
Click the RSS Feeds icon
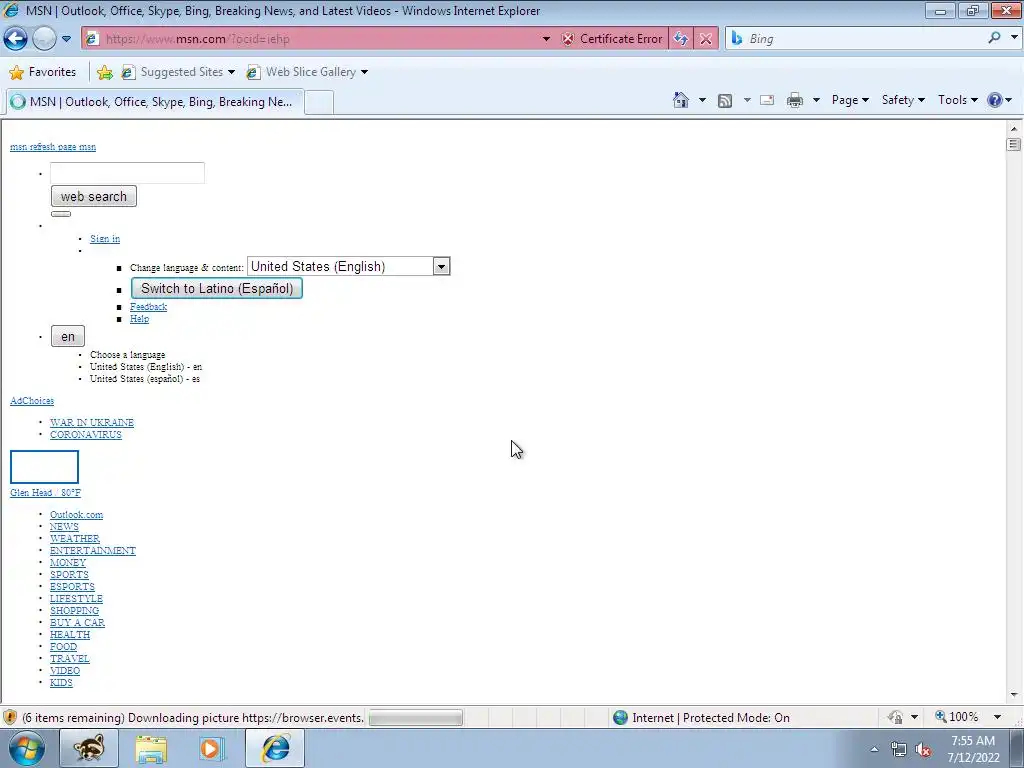tap(725, 101)
